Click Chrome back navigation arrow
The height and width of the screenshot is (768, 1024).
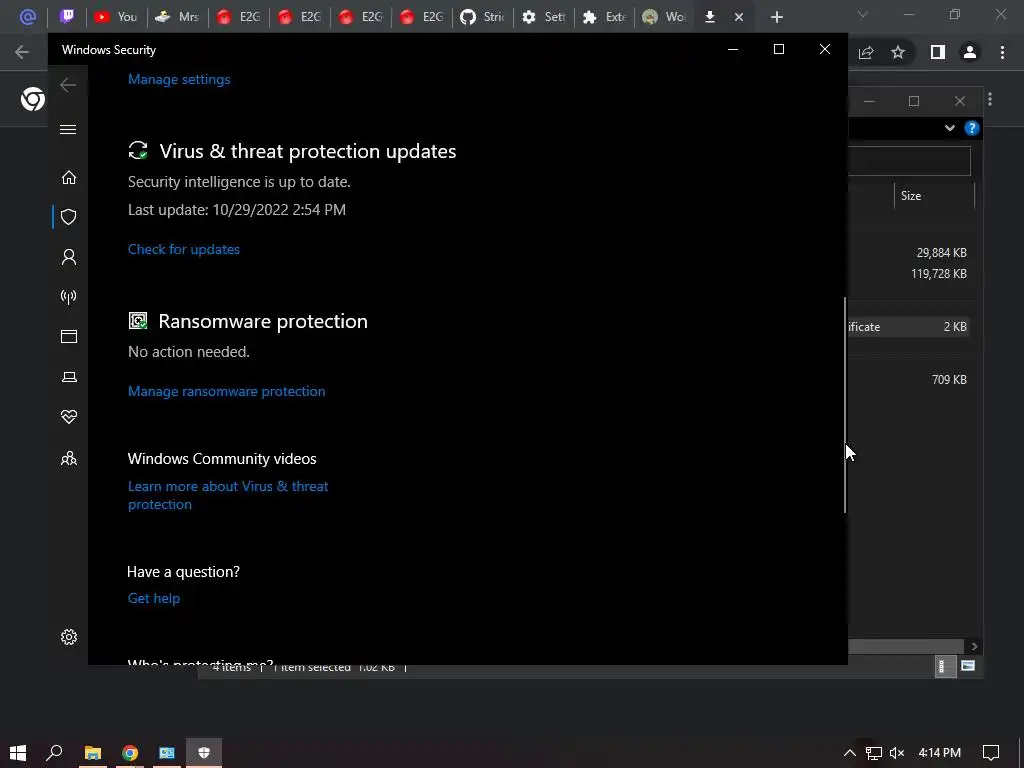point(22,52)
